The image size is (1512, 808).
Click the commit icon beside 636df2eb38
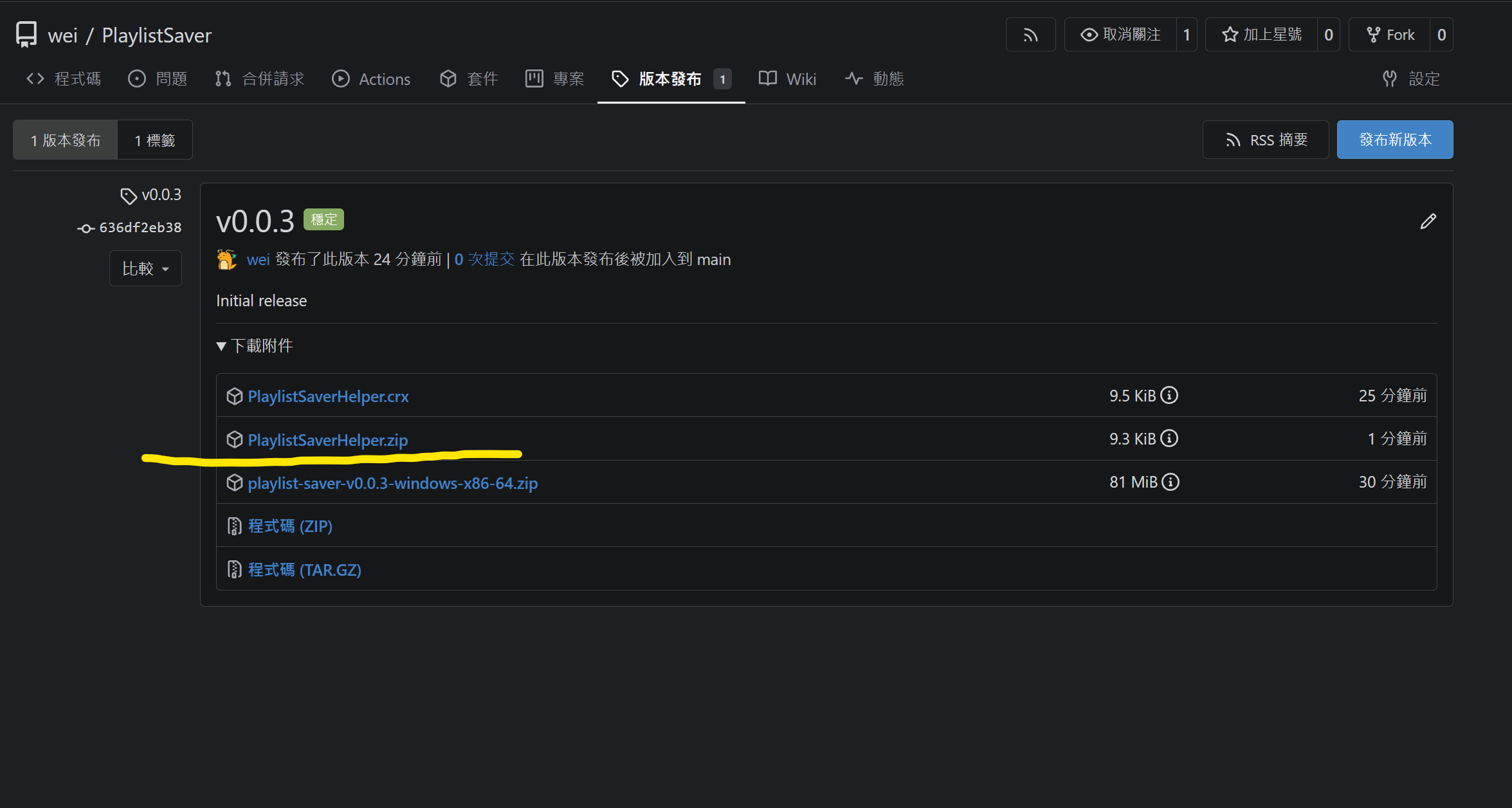coord(86,228)
